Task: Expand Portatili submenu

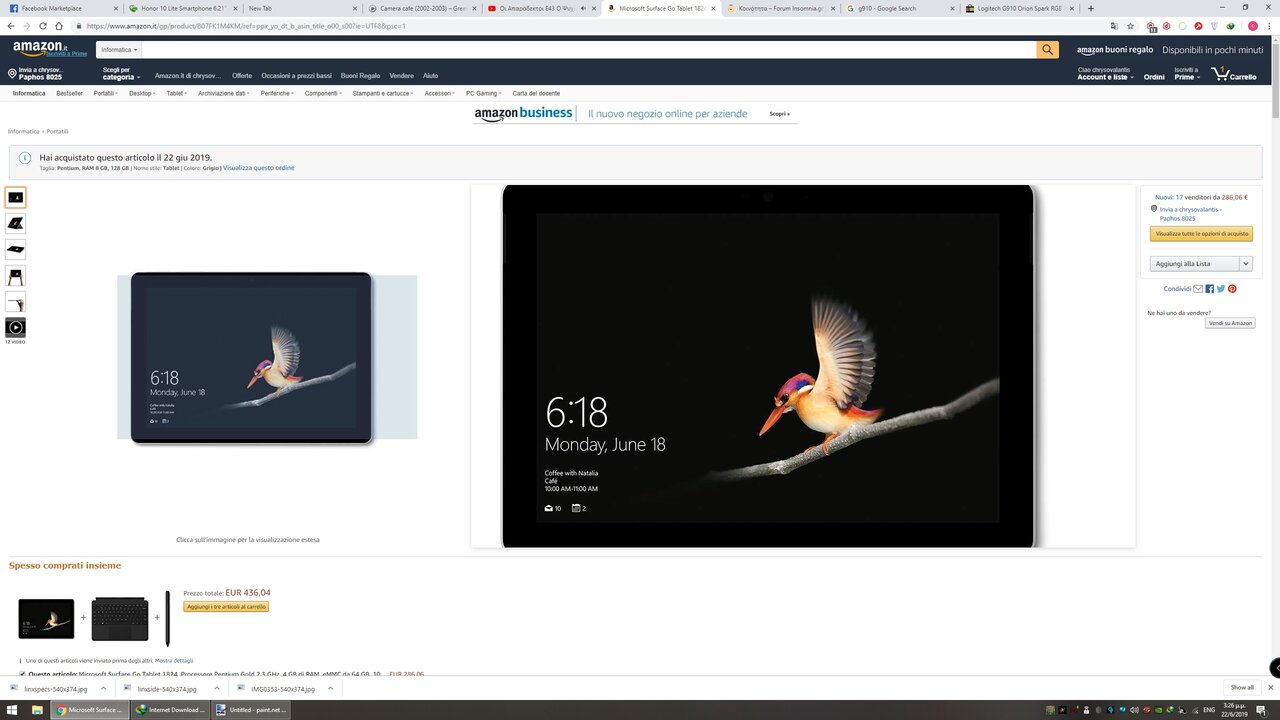Action: click(105, 93)
